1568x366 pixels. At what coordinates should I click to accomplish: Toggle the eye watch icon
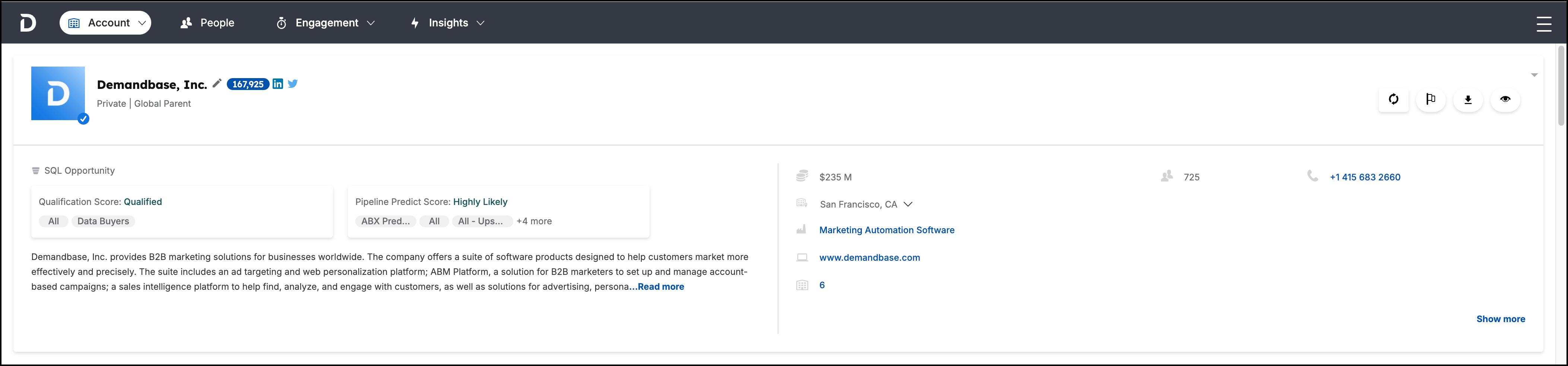[1505, 99]
